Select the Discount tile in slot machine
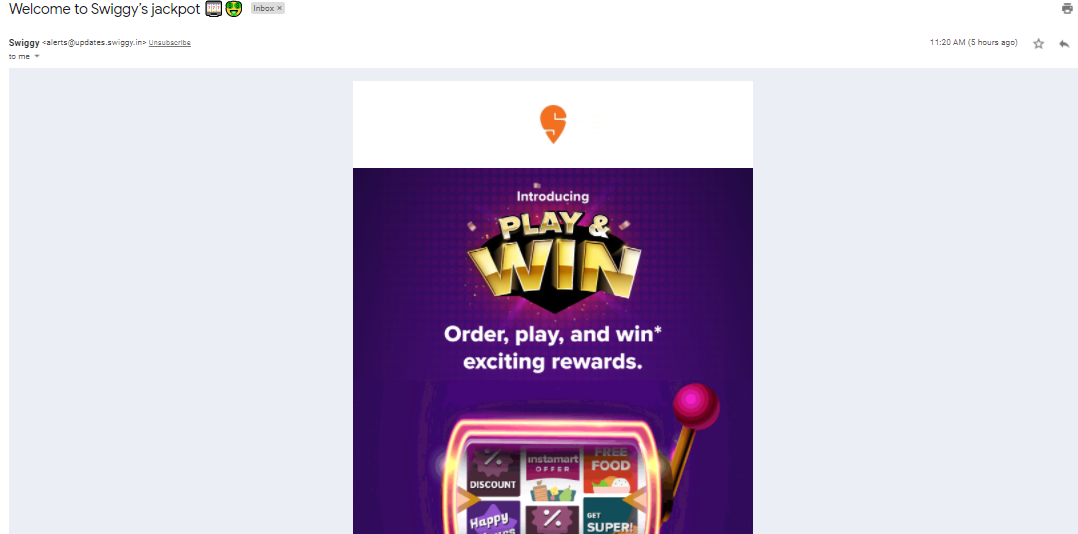The height and width of the screenshot is (534, 1078). point(493,471)
